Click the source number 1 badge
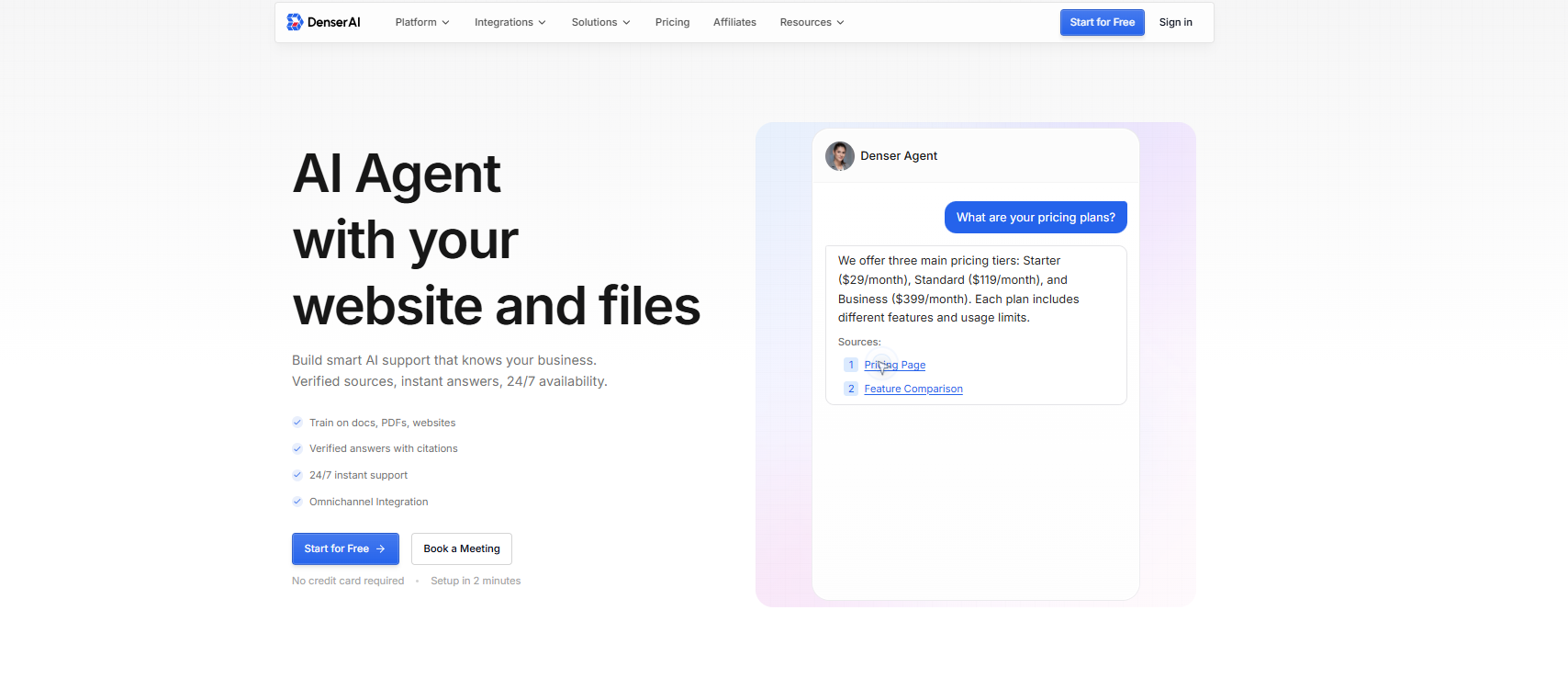This screenshot has height=678, width=1568. (x=851, y=365)
